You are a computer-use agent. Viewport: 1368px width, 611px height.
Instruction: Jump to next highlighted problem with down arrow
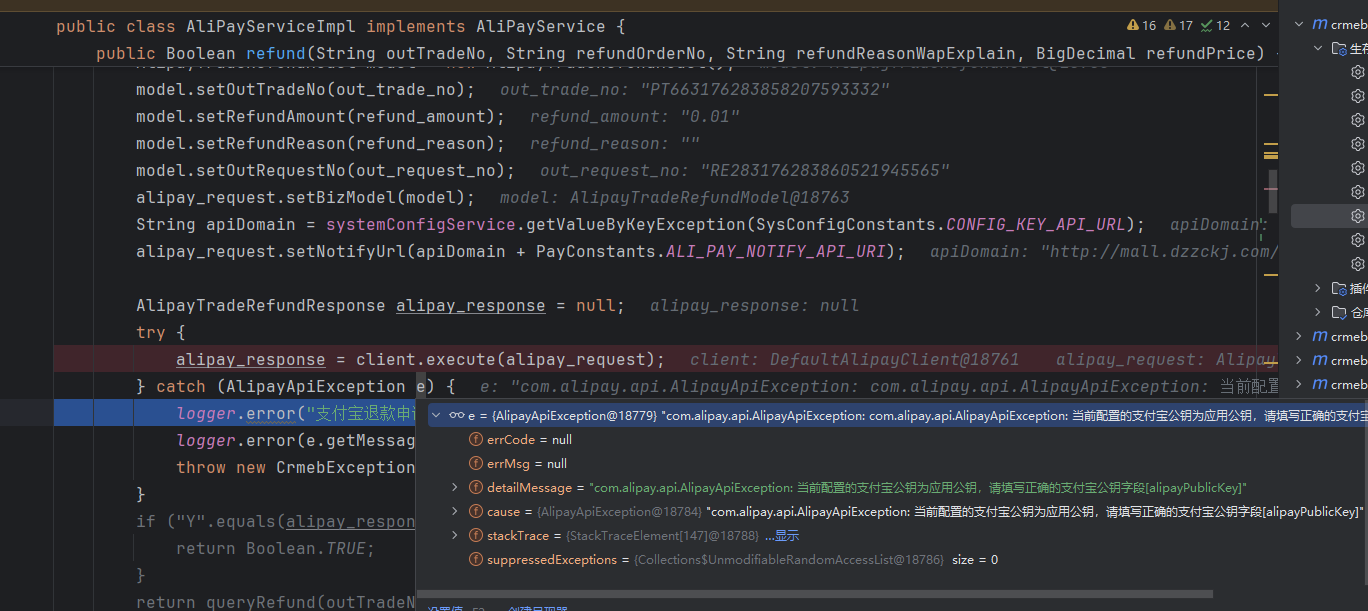point(1268,26)
